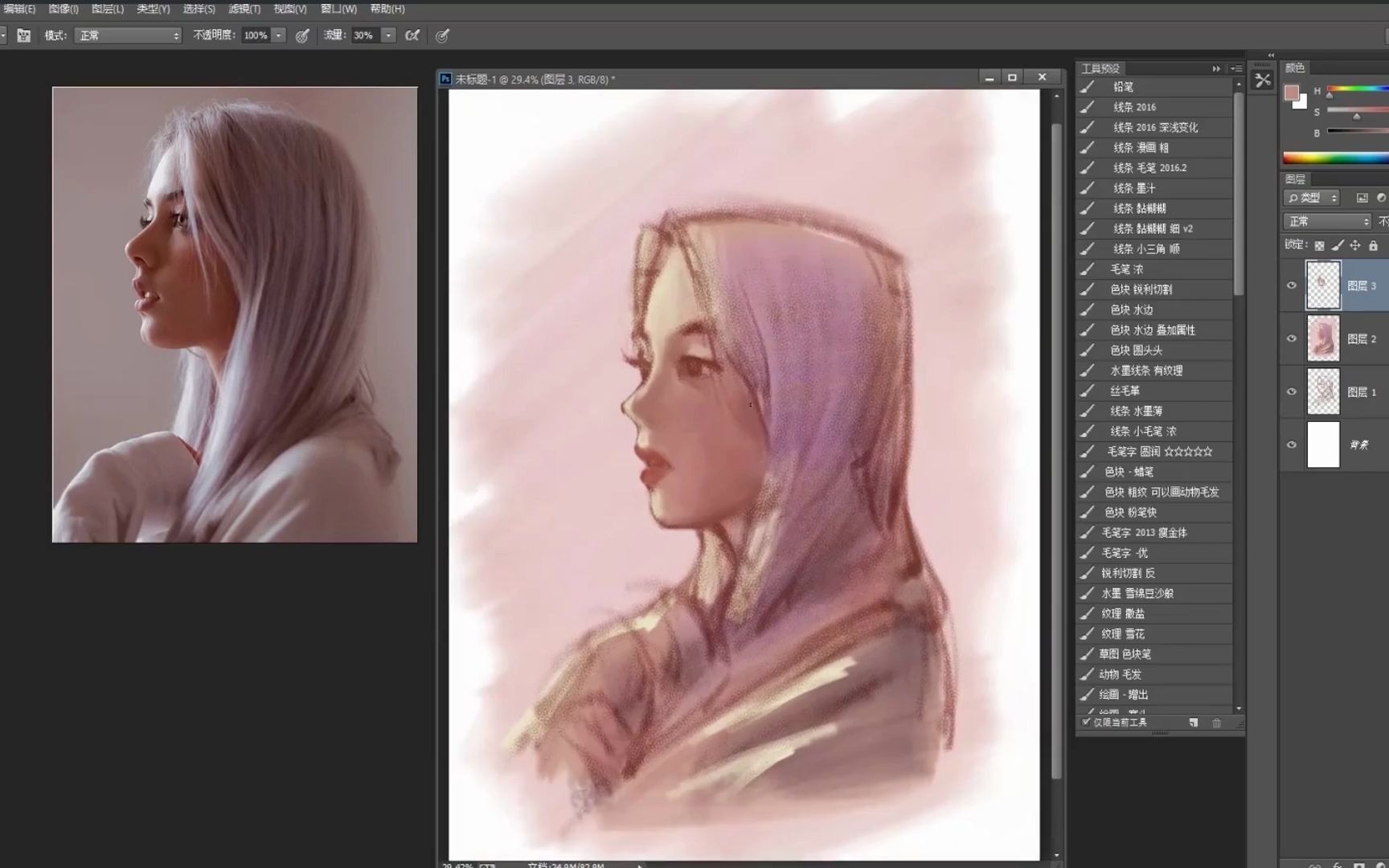Open 帮助(H) menu
Screen dimensions: 1389x868
[387, 9]
